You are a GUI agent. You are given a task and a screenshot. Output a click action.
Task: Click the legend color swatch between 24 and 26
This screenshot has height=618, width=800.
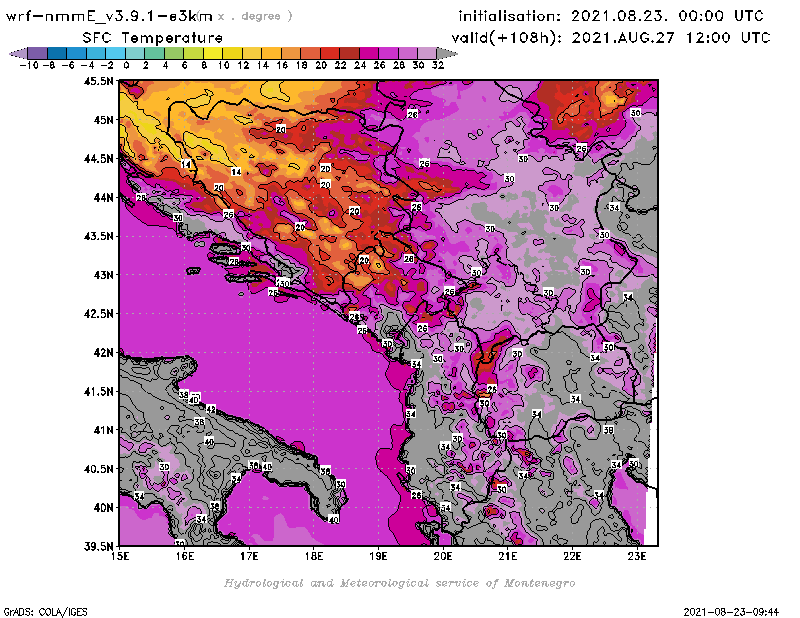click(369, 53)
